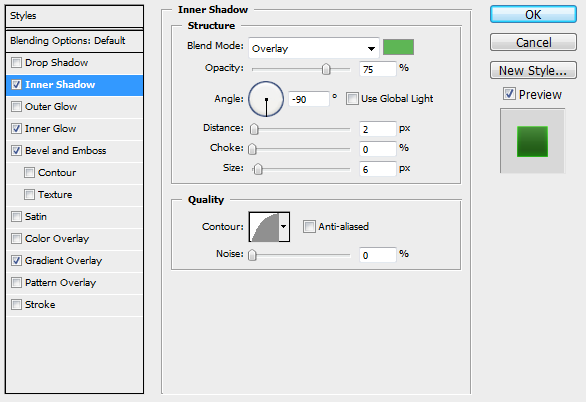The image size is (586, 402).
Task: Enable the Outer Glow checkbox
Action: [x=16, y=106]
